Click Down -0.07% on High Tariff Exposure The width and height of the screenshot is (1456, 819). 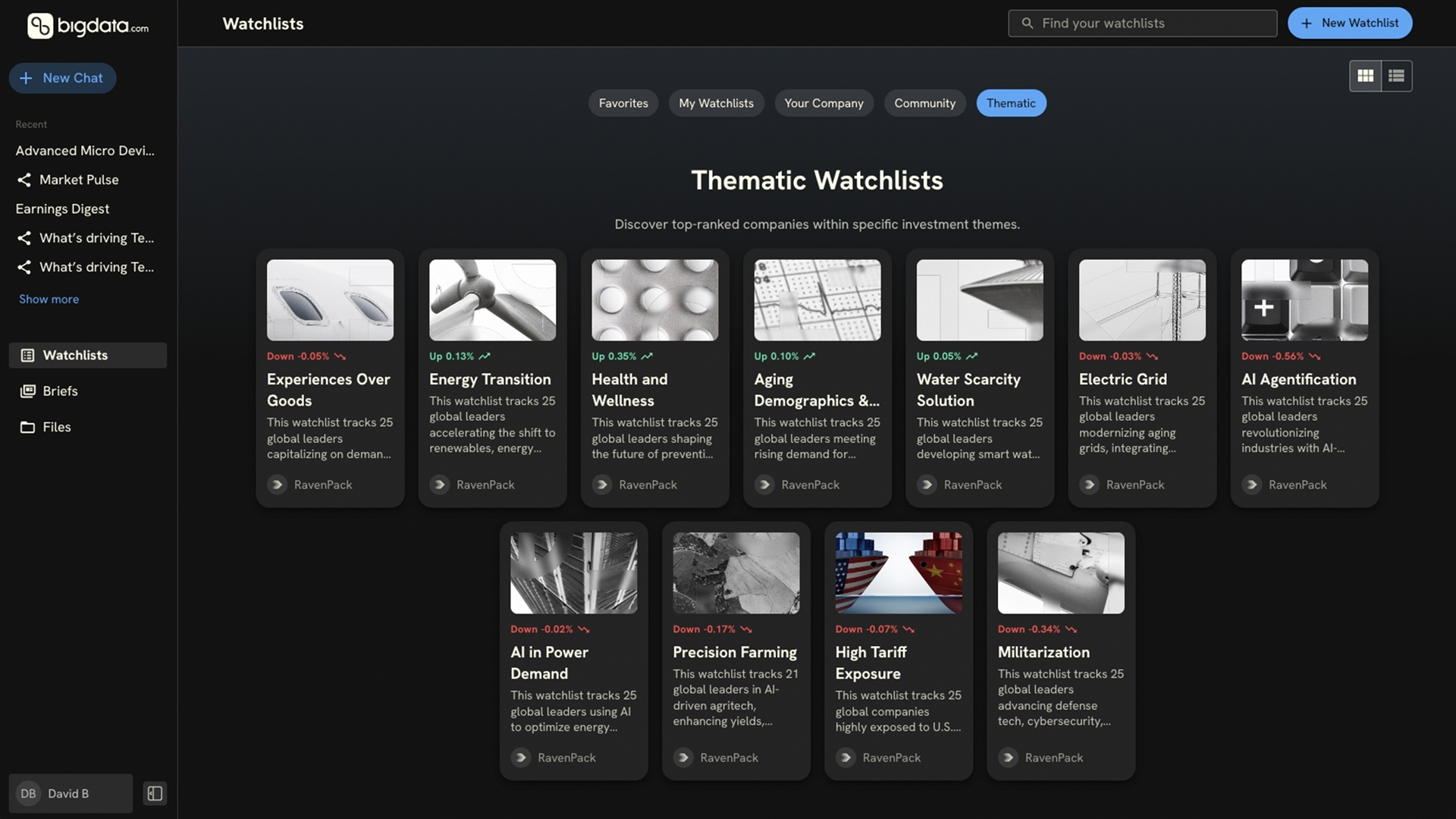pyautogui.click(x=866, y=629)
